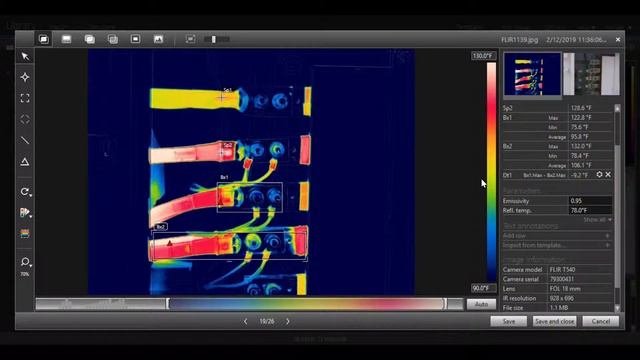Edit the Emissivity 0.95 field
The image size is (640, 360).
pos(590,201)
